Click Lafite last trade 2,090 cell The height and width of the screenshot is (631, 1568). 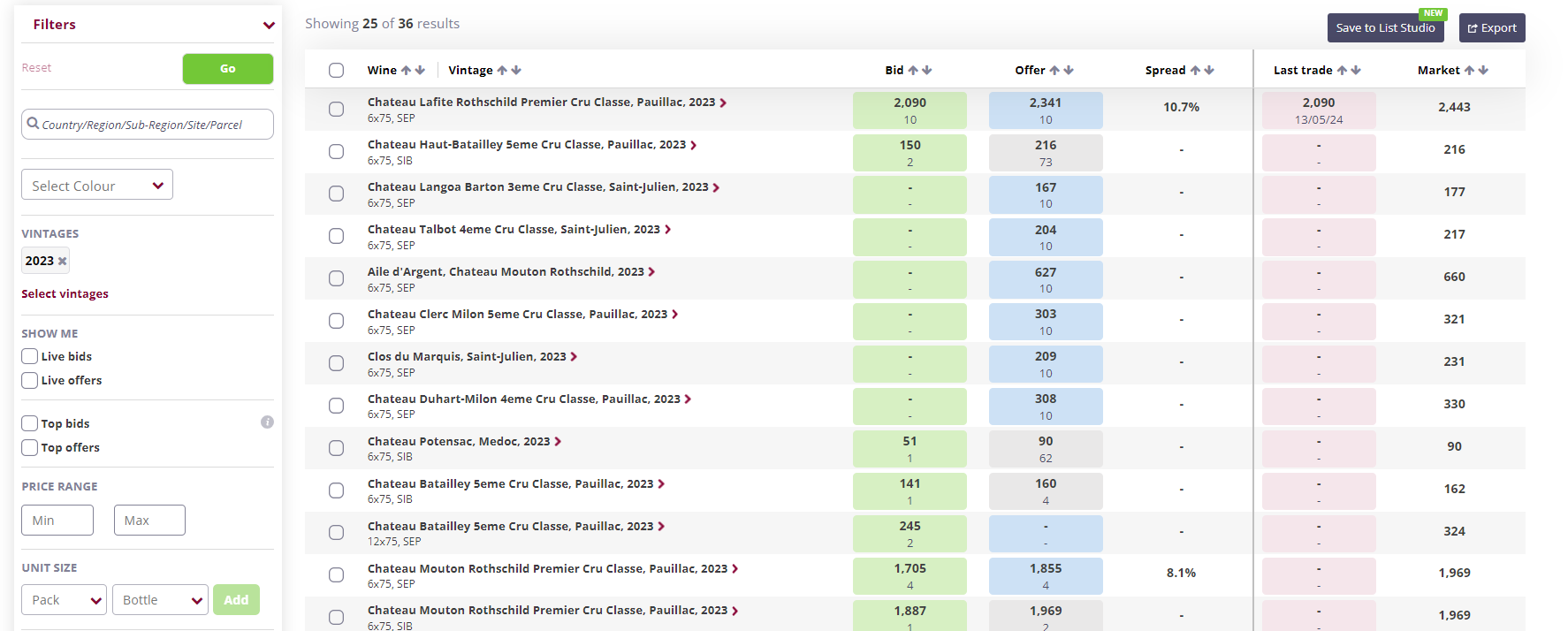[1319, 110]
